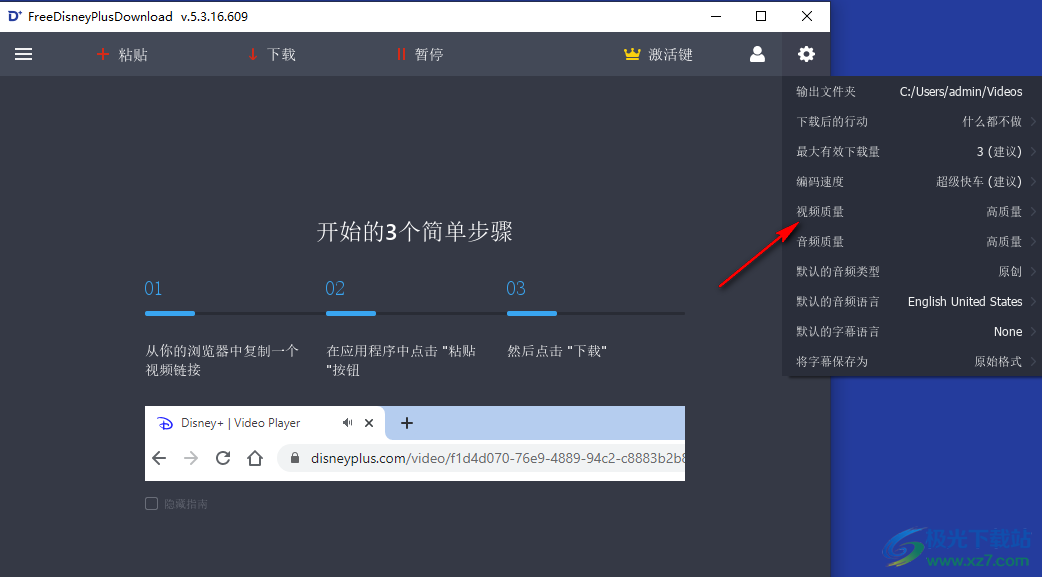Open the 视频质量 setting row

coord(912,211)
